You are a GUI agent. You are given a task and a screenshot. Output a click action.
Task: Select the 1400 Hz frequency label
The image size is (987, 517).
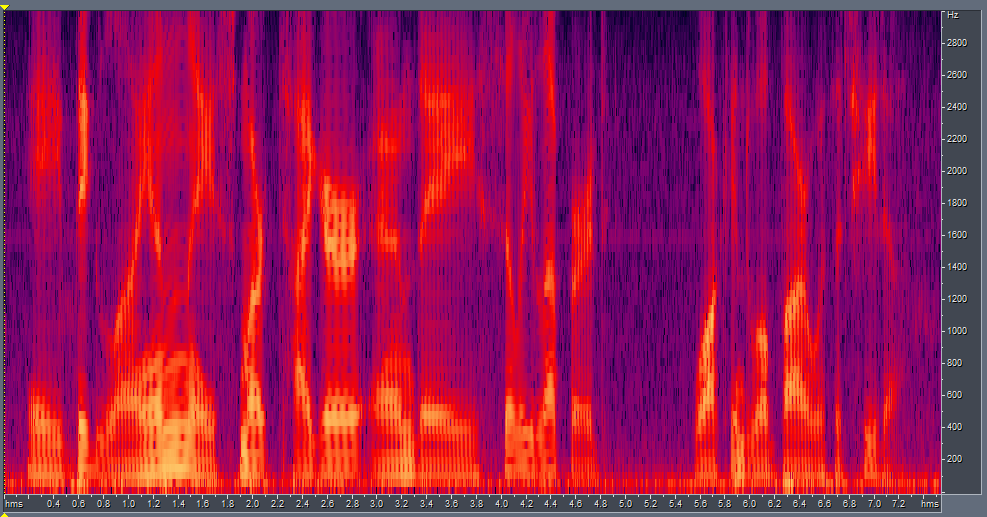point(956,267)
